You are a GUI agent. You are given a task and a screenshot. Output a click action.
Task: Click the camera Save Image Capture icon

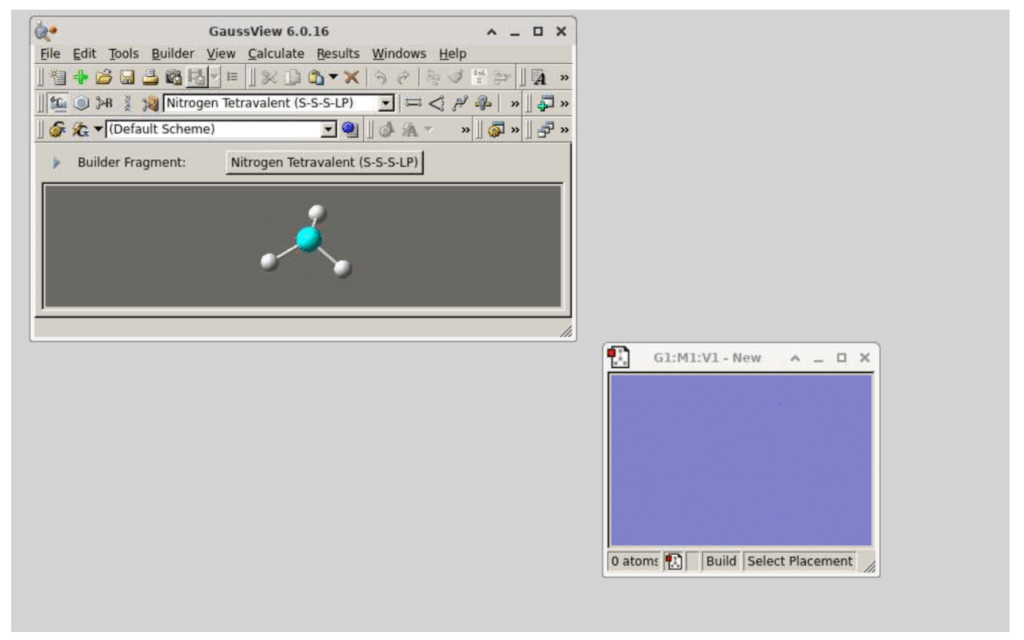click(x=174, y=77)
